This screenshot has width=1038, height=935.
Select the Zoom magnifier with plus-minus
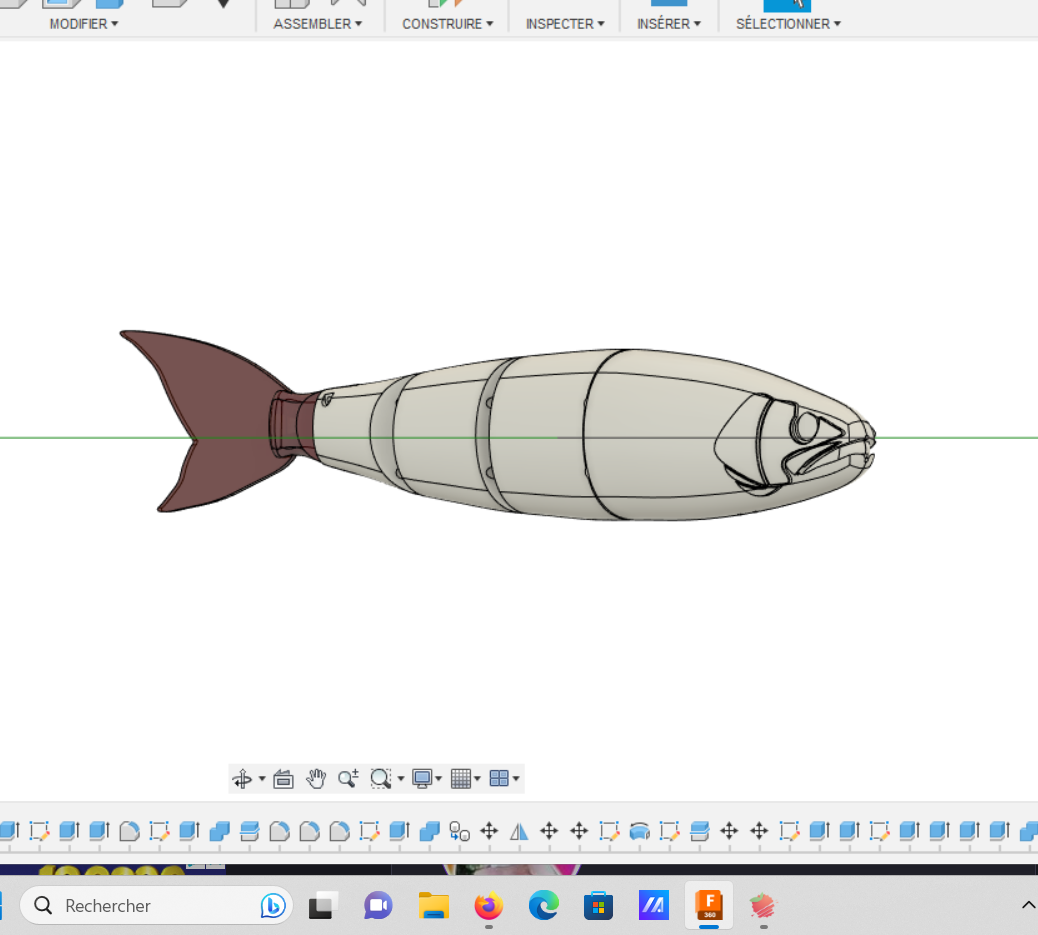pos(347,779)
